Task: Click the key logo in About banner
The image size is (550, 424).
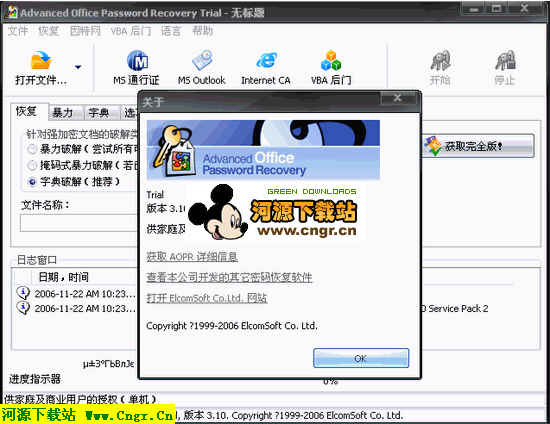Action: 173,152
